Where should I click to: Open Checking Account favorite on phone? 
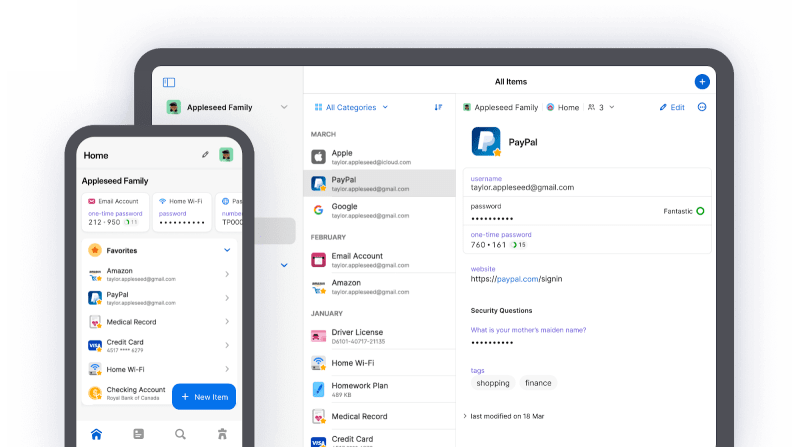click(127, 393)
